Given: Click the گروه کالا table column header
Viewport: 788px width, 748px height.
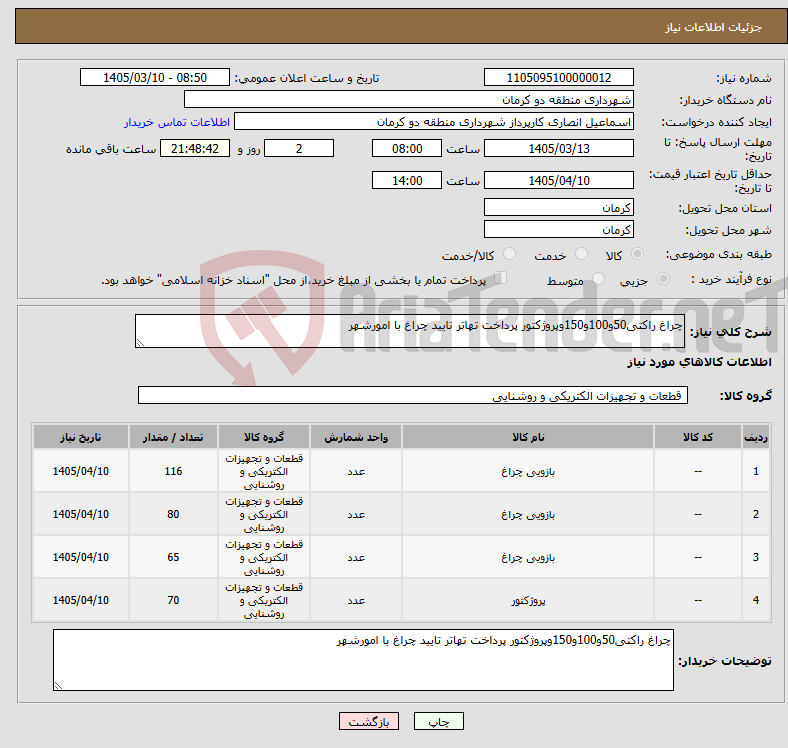Looking at the screenshot, I should tap(264, 437).
